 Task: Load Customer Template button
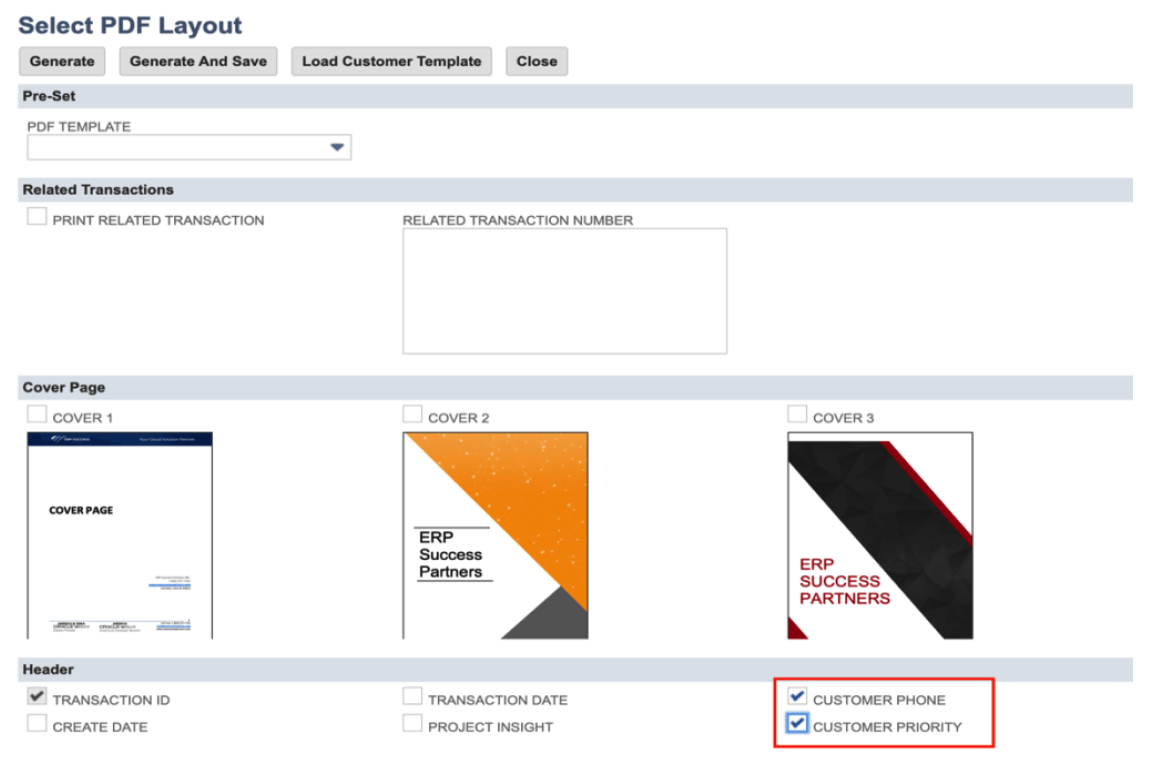[x=391, y=61]
